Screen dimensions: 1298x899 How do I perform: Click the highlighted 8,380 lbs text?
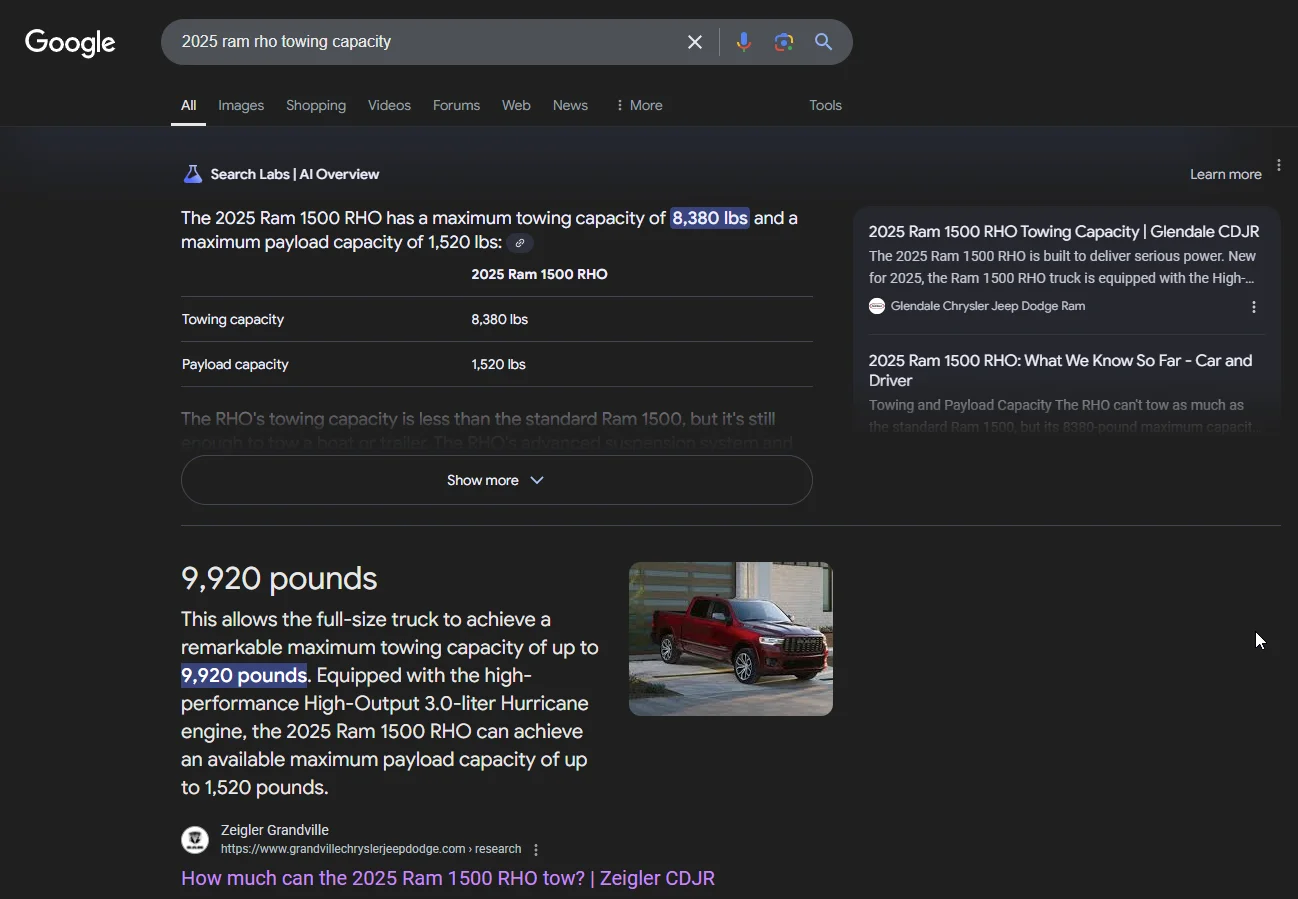pos(710,218)
